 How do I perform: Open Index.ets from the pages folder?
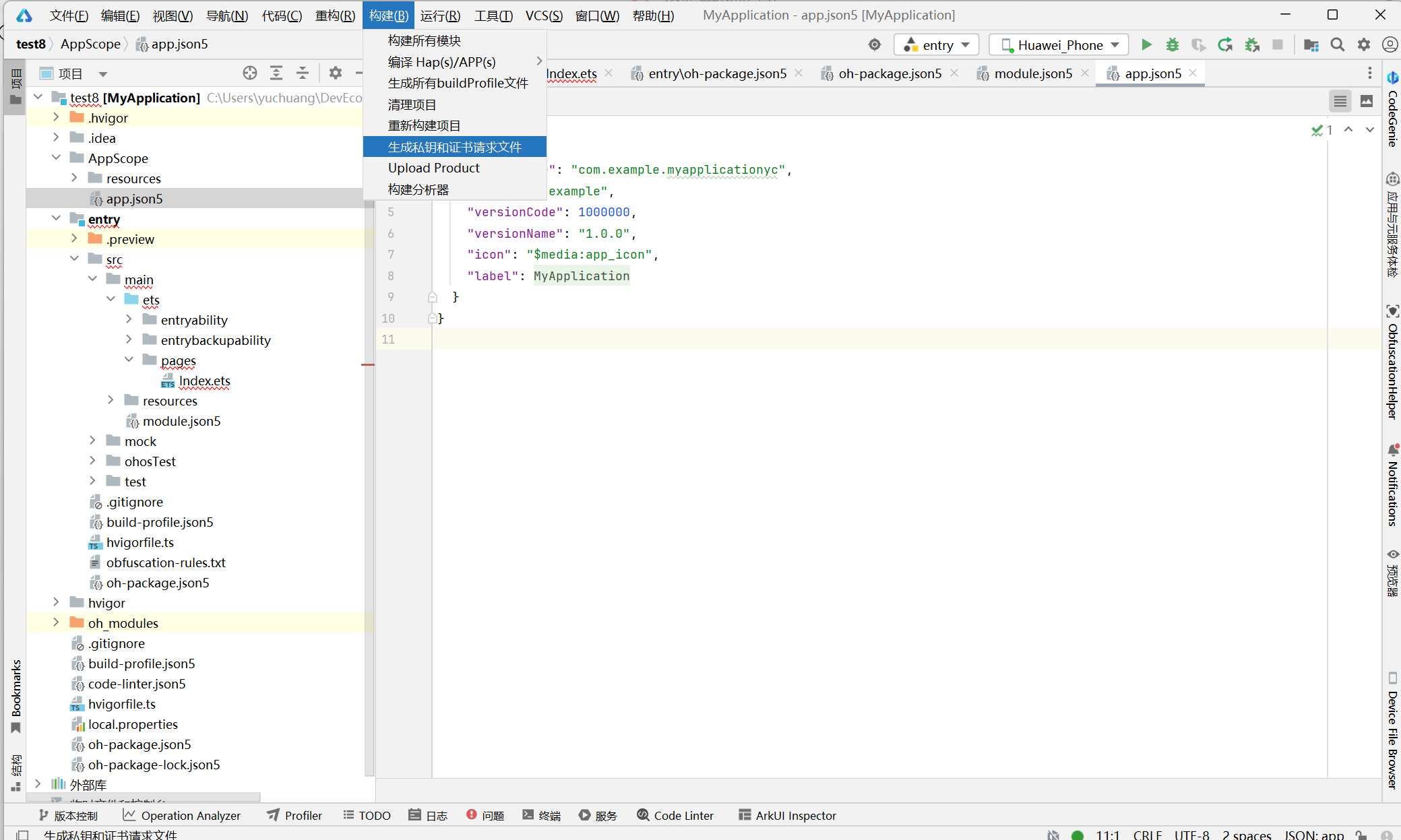click(205, 381)
